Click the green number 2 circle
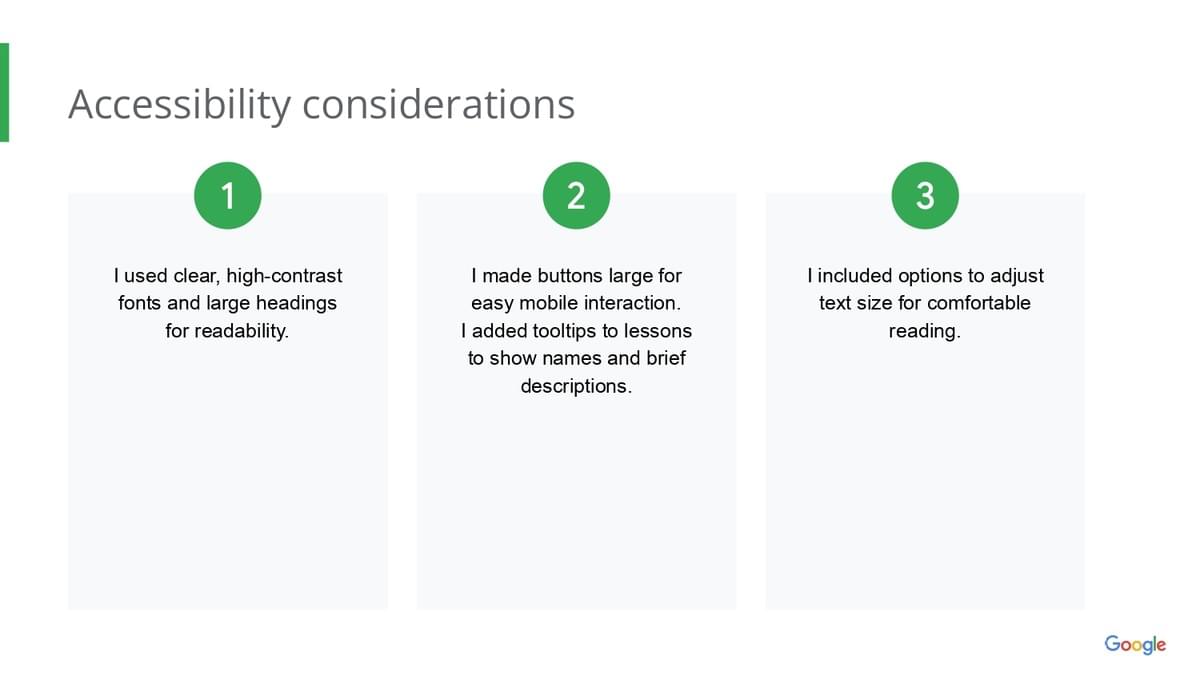The image size is (1200, 675). click(x=576, y=195)
